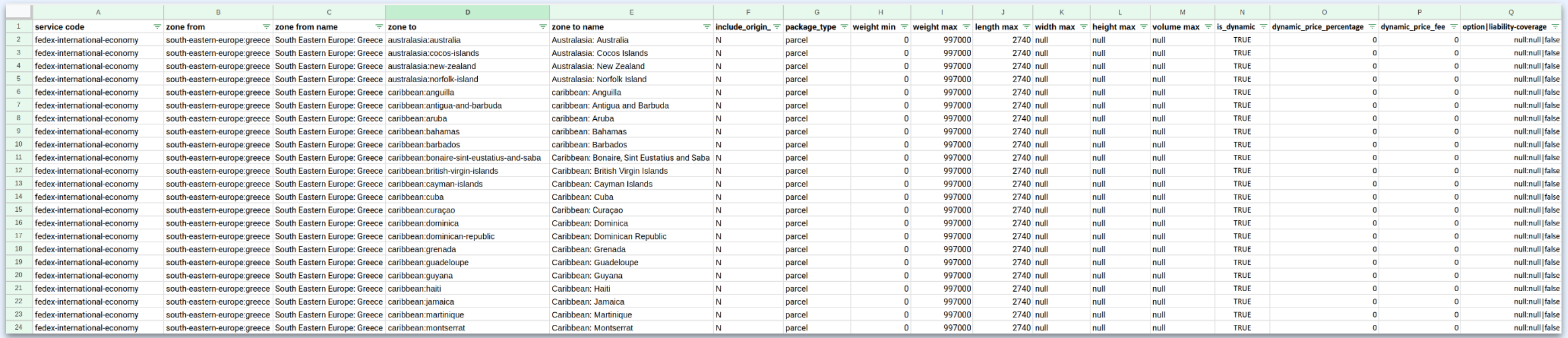This screenshot has height=338, width=1568.
Task: Open the filter on zone from header
Action: click(266, 27)
